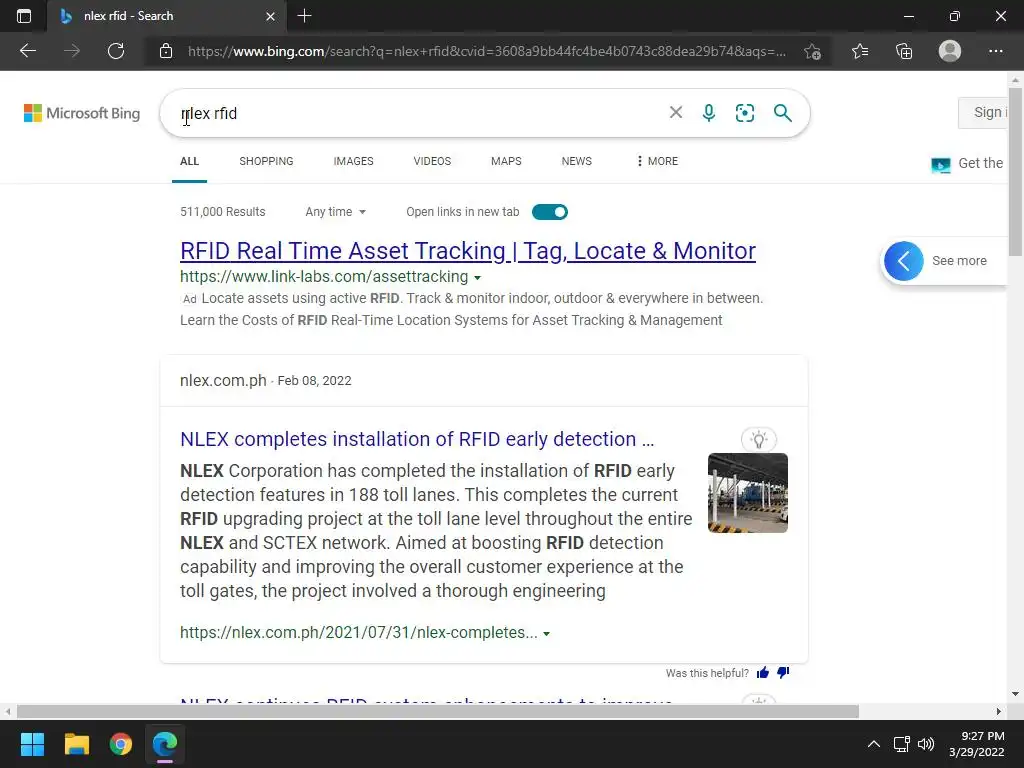Click the browser back arrow

coord(28,51)
